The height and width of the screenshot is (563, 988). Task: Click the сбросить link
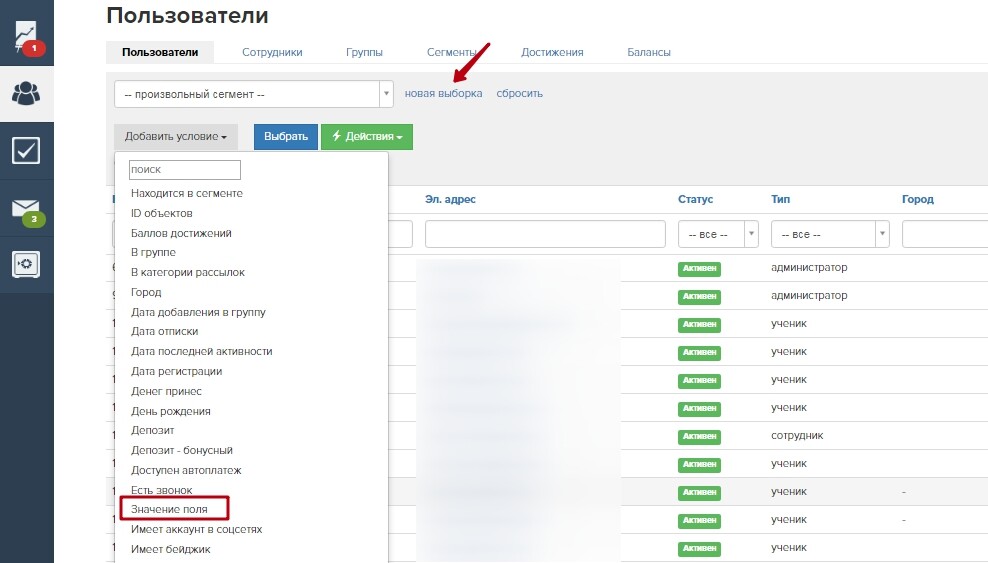point(519,93)
